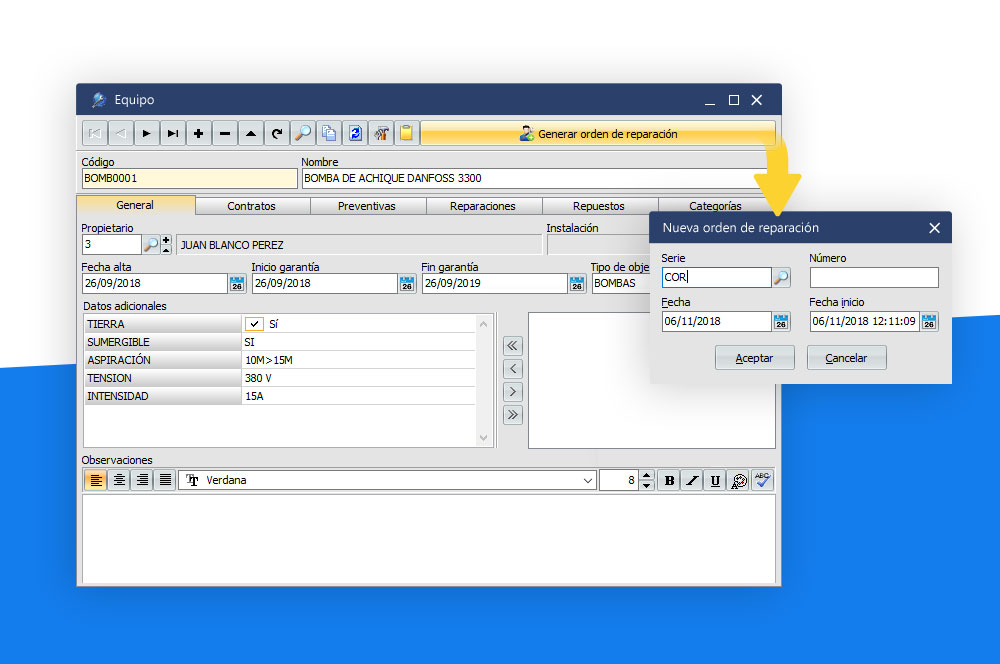Enable center text alignment
Image resolution: width=1000 pixels, height=664 pixels.
click(x=119, y=481)
